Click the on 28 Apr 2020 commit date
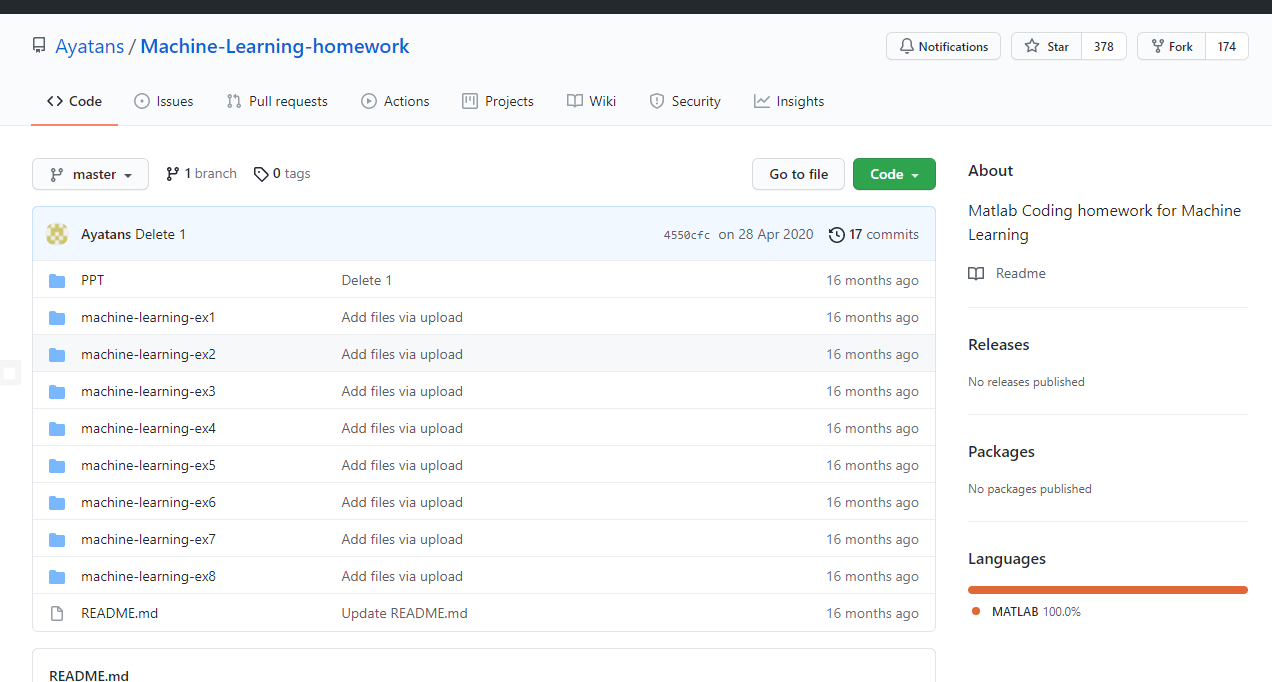The image size is (1272, 682). [x=766, y=234]
